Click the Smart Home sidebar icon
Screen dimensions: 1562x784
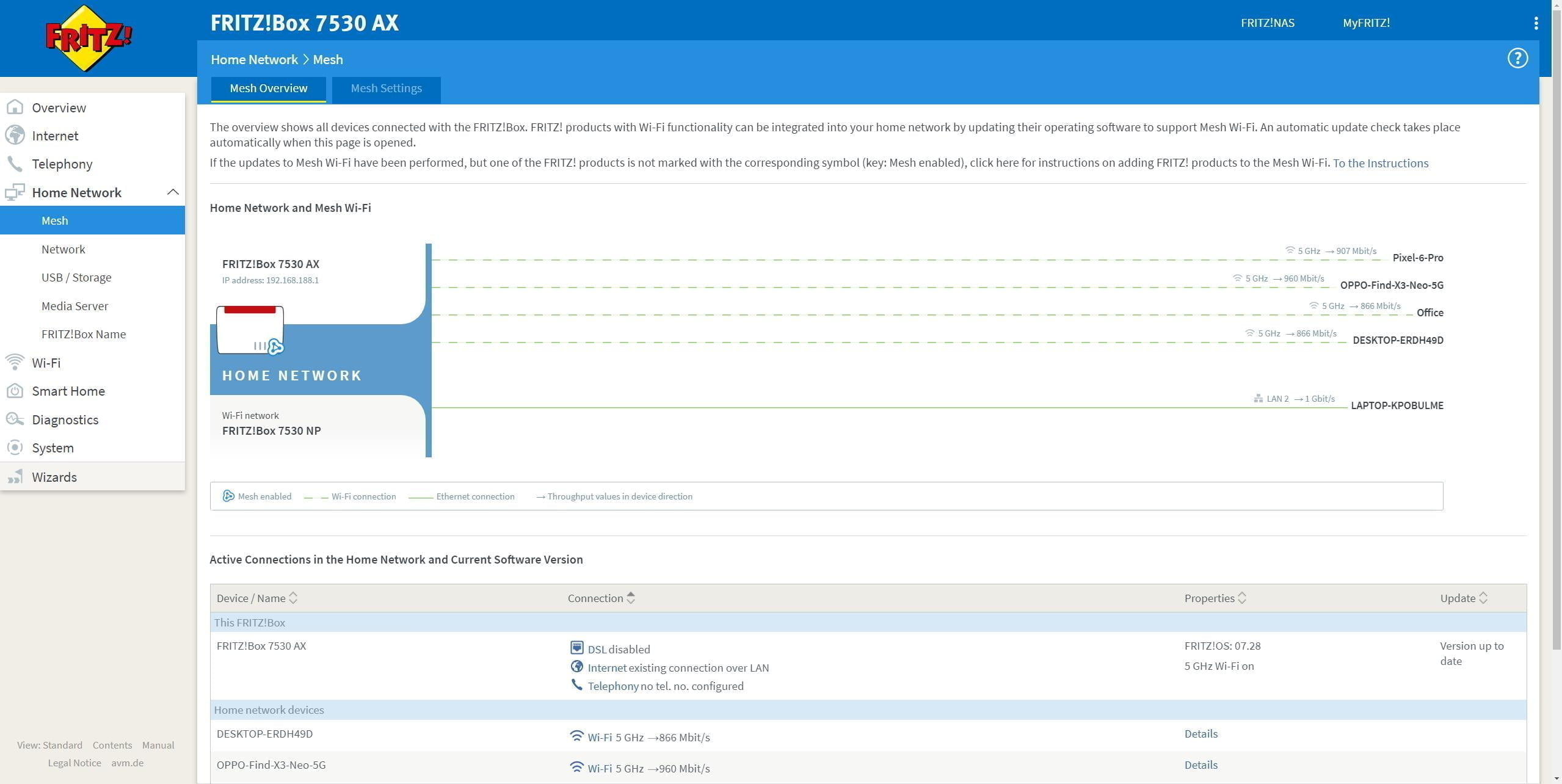click(15, 391)
